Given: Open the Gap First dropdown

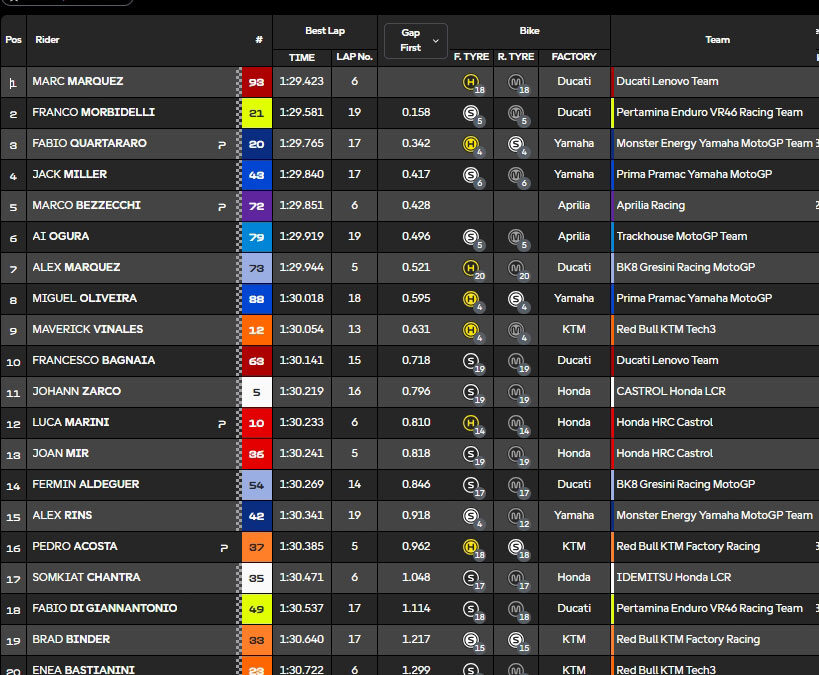Looking at the screenshot, I should pyautogui.click(x=416, y=40).
